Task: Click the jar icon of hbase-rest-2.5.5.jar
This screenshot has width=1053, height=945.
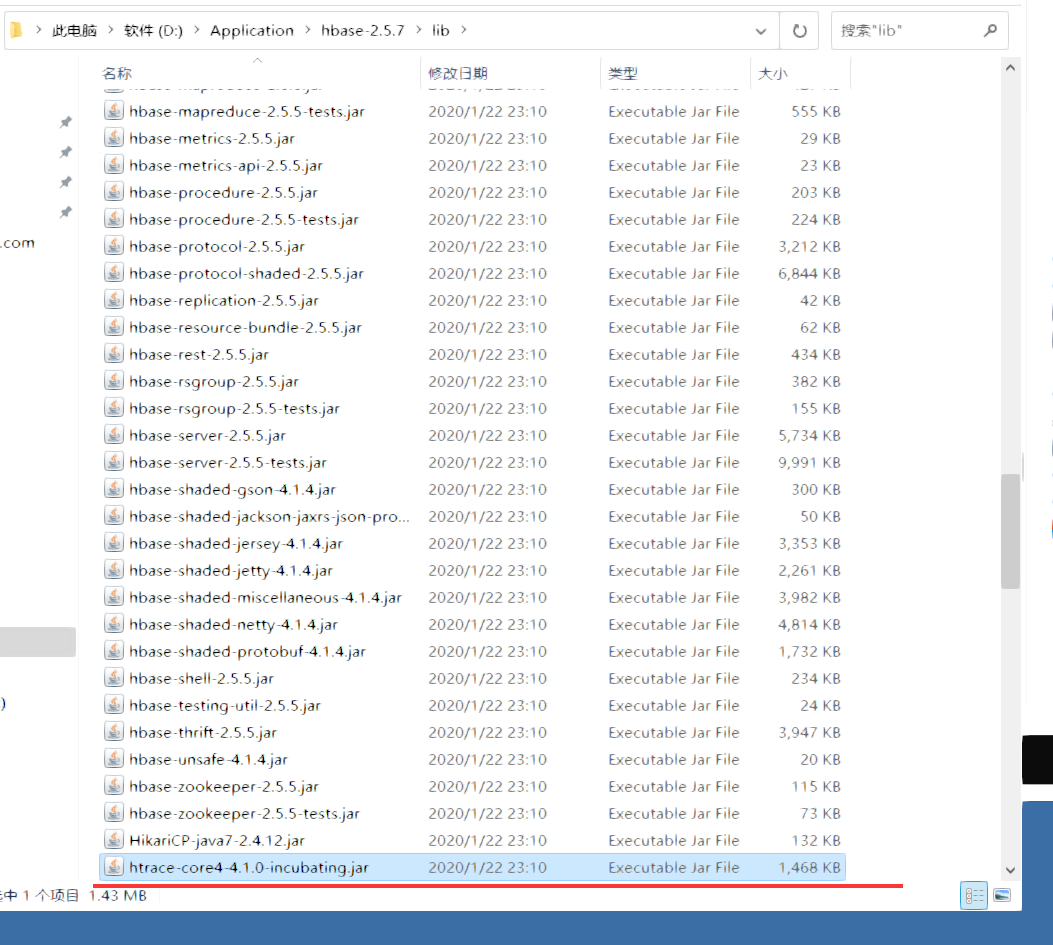Action: tap(114, 354)
